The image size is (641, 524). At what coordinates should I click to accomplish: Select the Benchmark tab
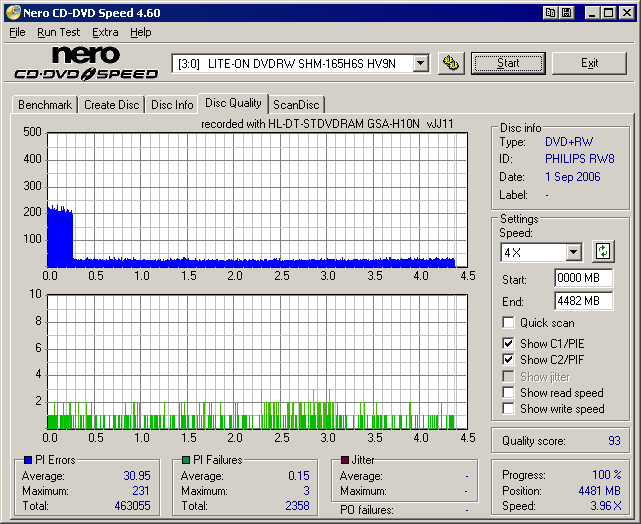[x=45, y=105]
